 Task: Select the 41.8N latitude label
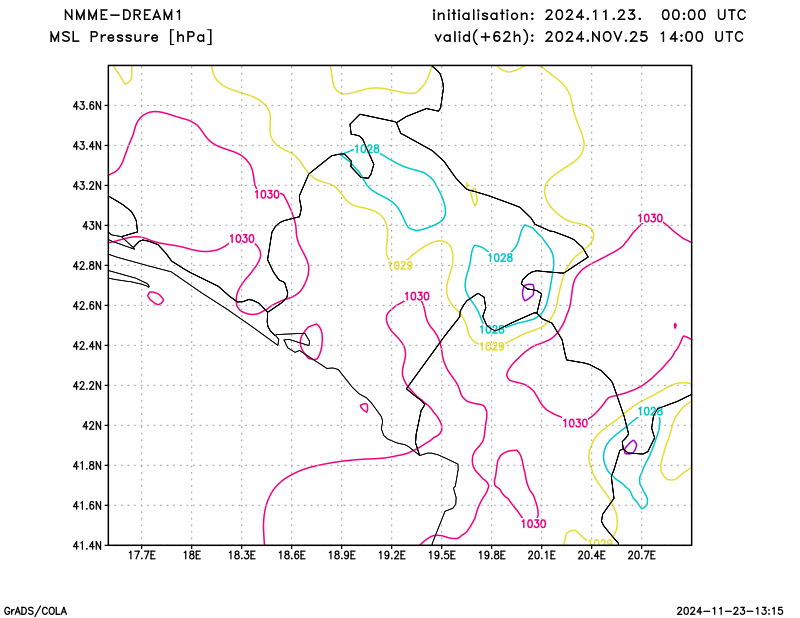tap(87, 465)
